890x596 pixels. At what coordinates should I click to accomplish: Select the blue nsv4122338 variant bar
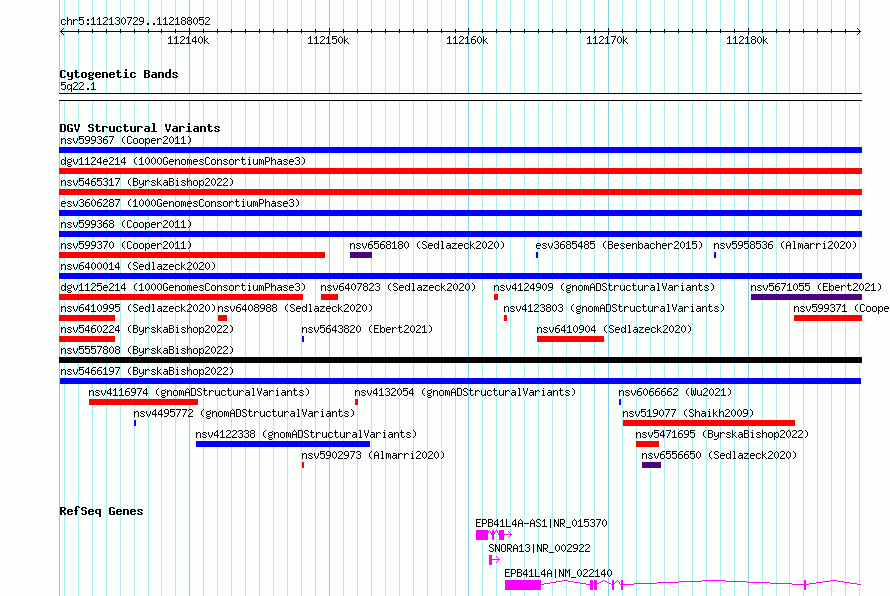click(x=283, y=444)
